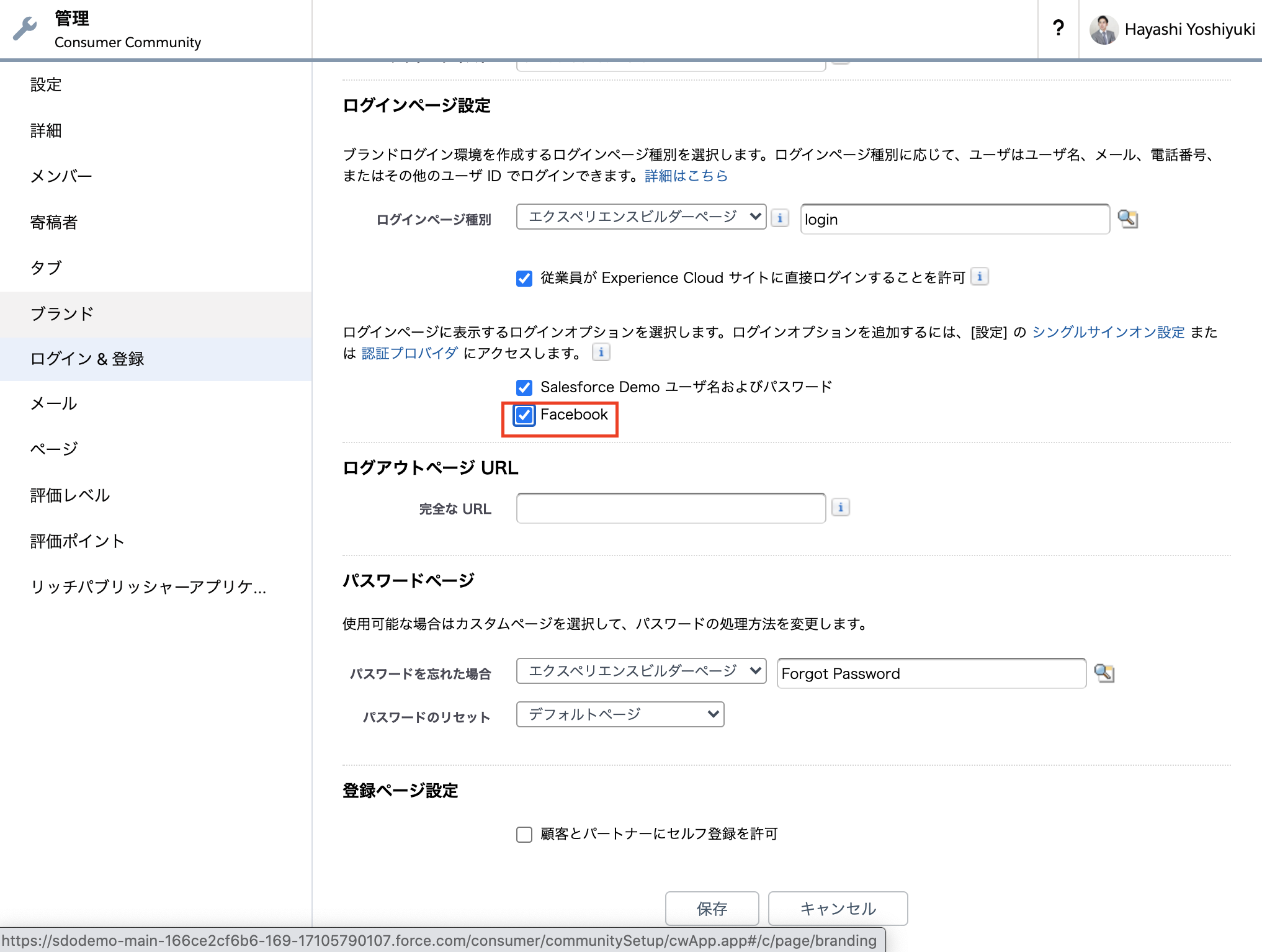The image size is (1262, 952).
Task: Click info icon for employee direct login option
Action: tap(980, 276)
